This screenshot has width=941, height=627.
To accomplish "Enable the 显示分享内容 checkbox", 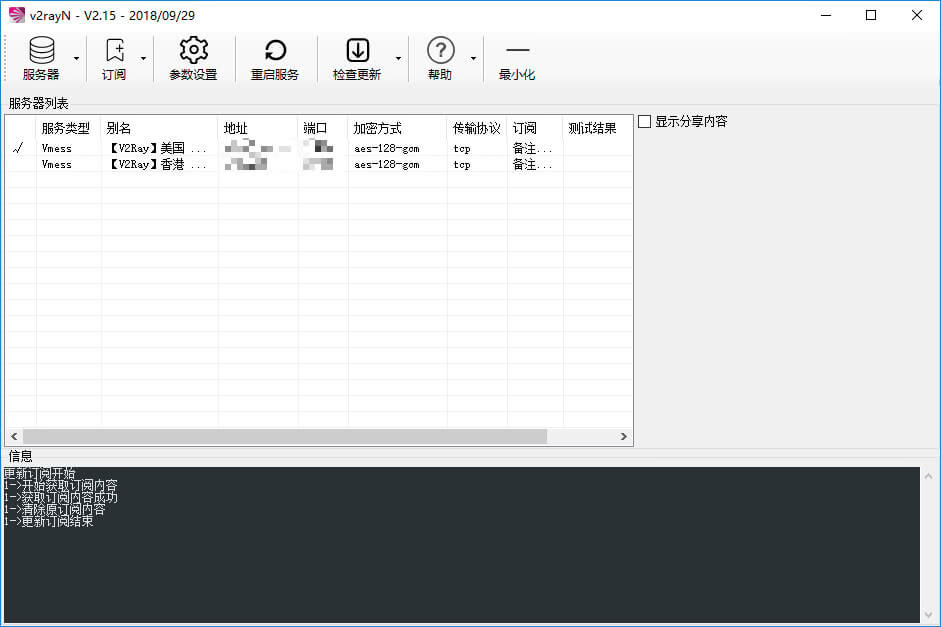I will click(645, 122).
